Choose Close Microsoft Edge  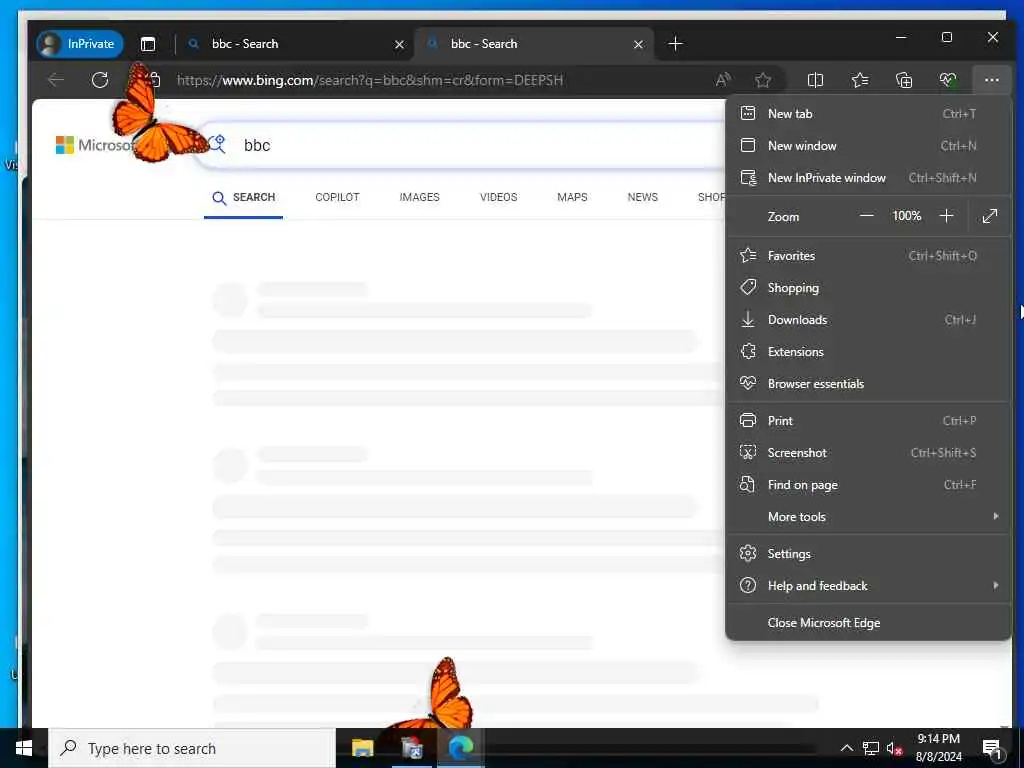868,623
